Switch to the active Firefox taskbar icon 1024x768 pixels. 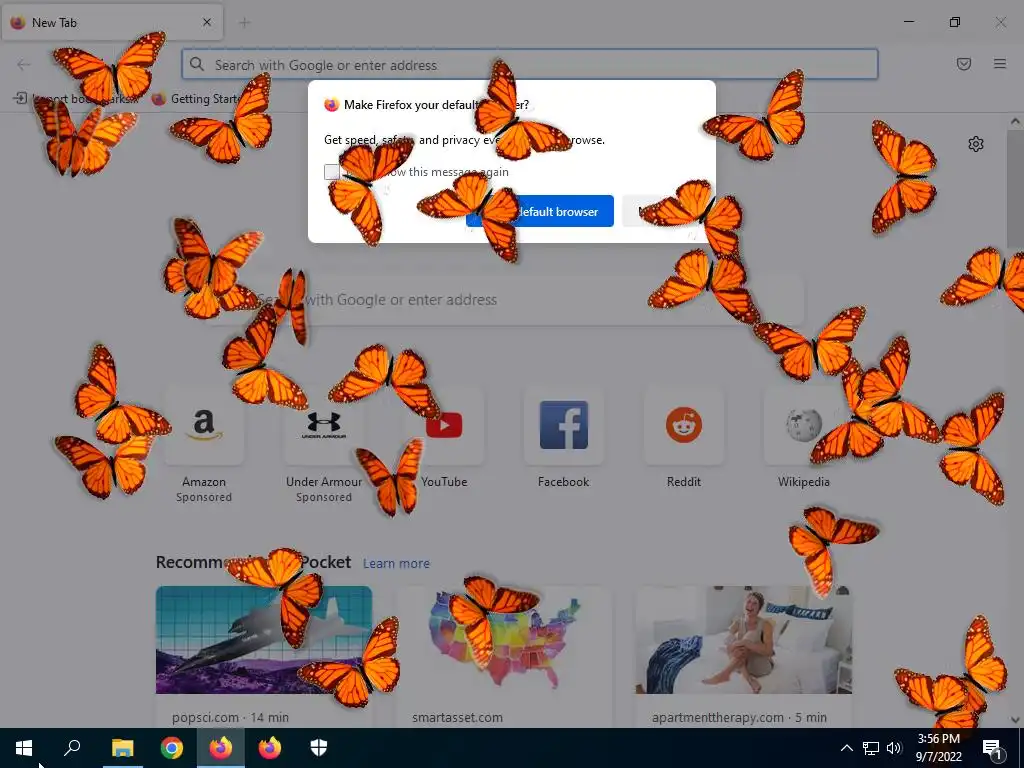(x=221, y=748)
